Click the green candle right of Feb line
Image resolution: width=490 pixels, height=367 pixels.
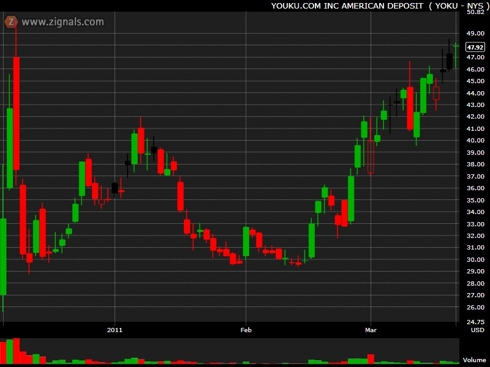(x=246, y=241)
